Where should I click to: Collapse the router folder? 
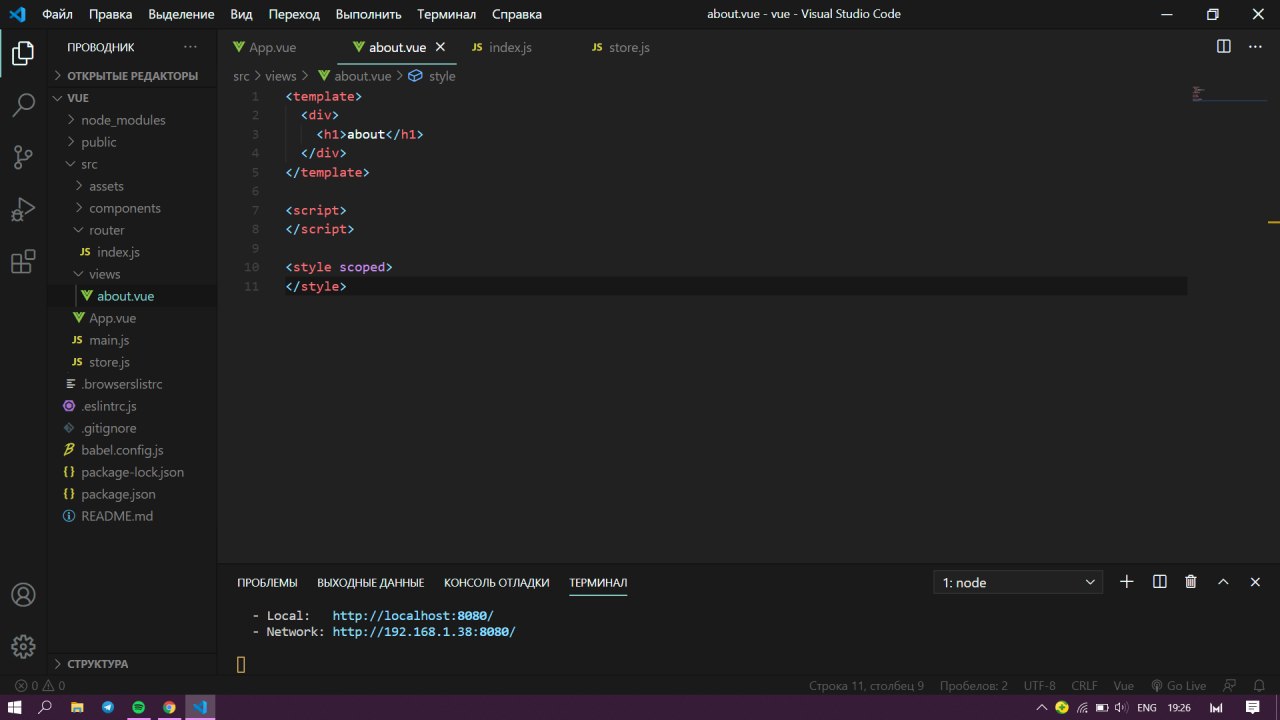coord(132,230)
